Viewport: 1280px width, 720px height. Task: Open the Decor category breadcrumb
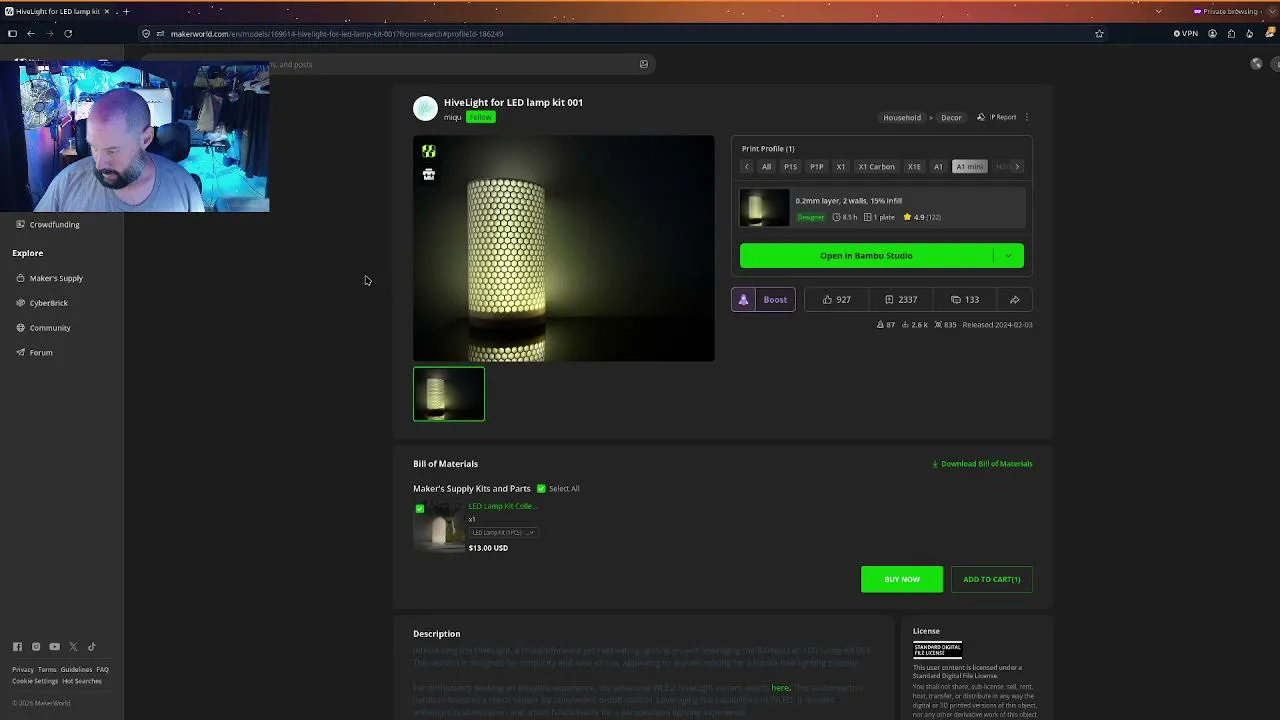click(x=951, y=118)
